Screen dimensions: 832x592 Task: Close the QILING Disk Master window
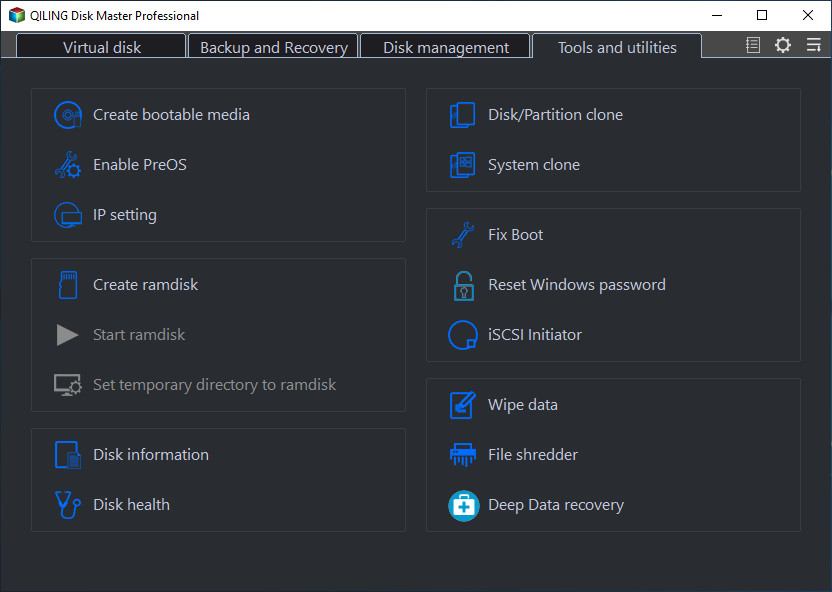coord(808,15)
